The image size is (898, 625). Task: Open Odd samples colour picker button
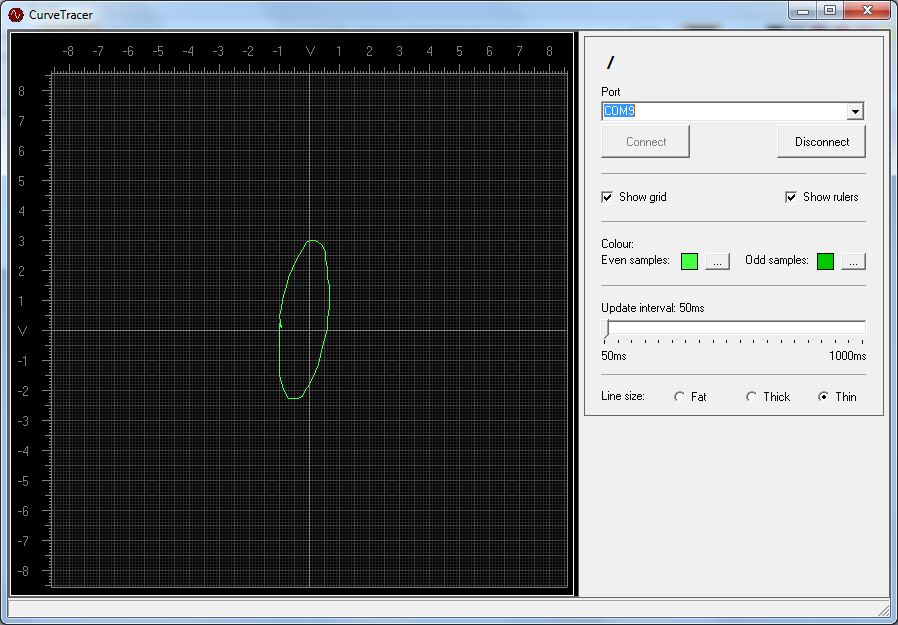(x=853, y=261)
